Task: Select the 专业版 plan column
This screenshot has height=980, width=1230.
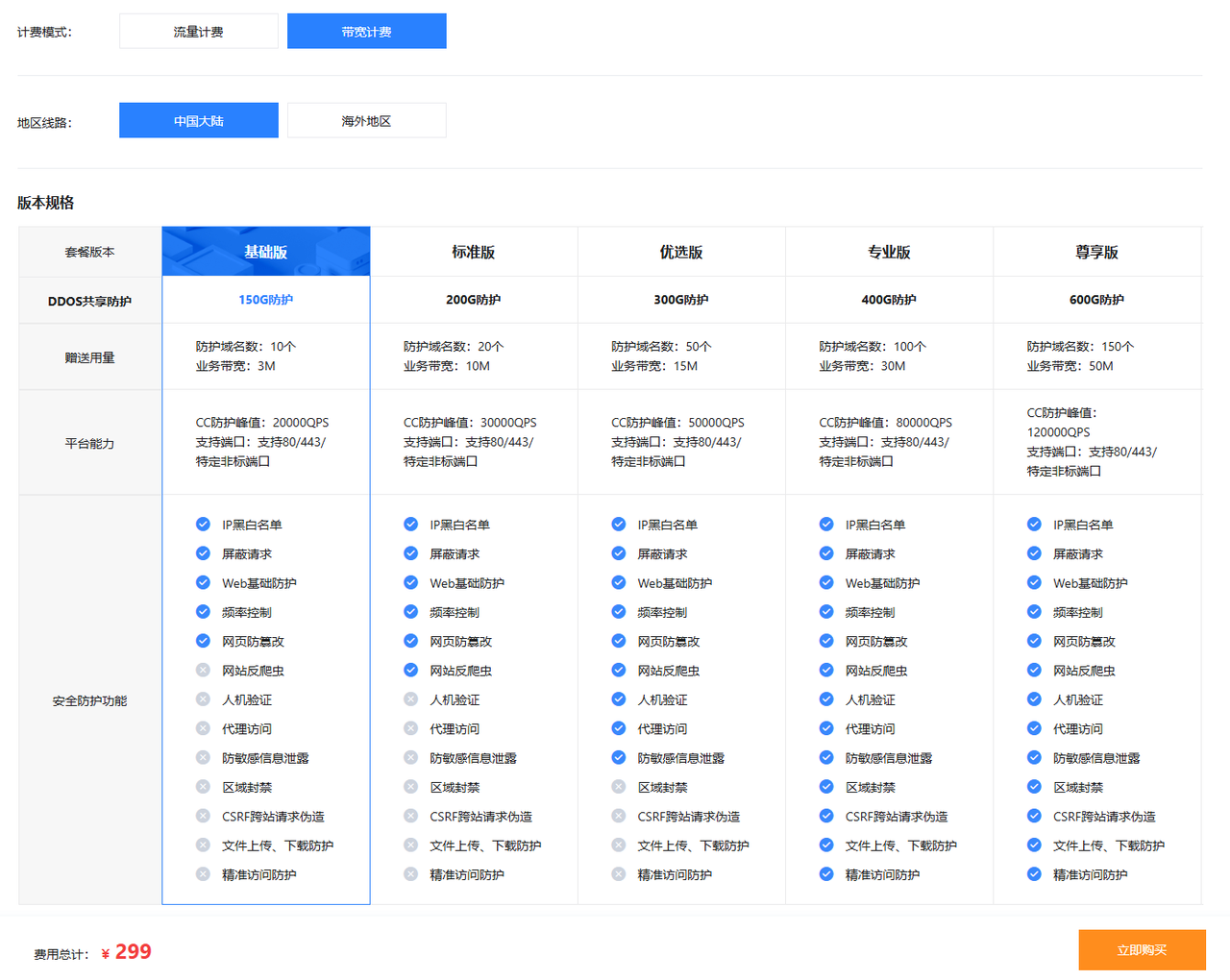Action: click(x=889, y=252)
